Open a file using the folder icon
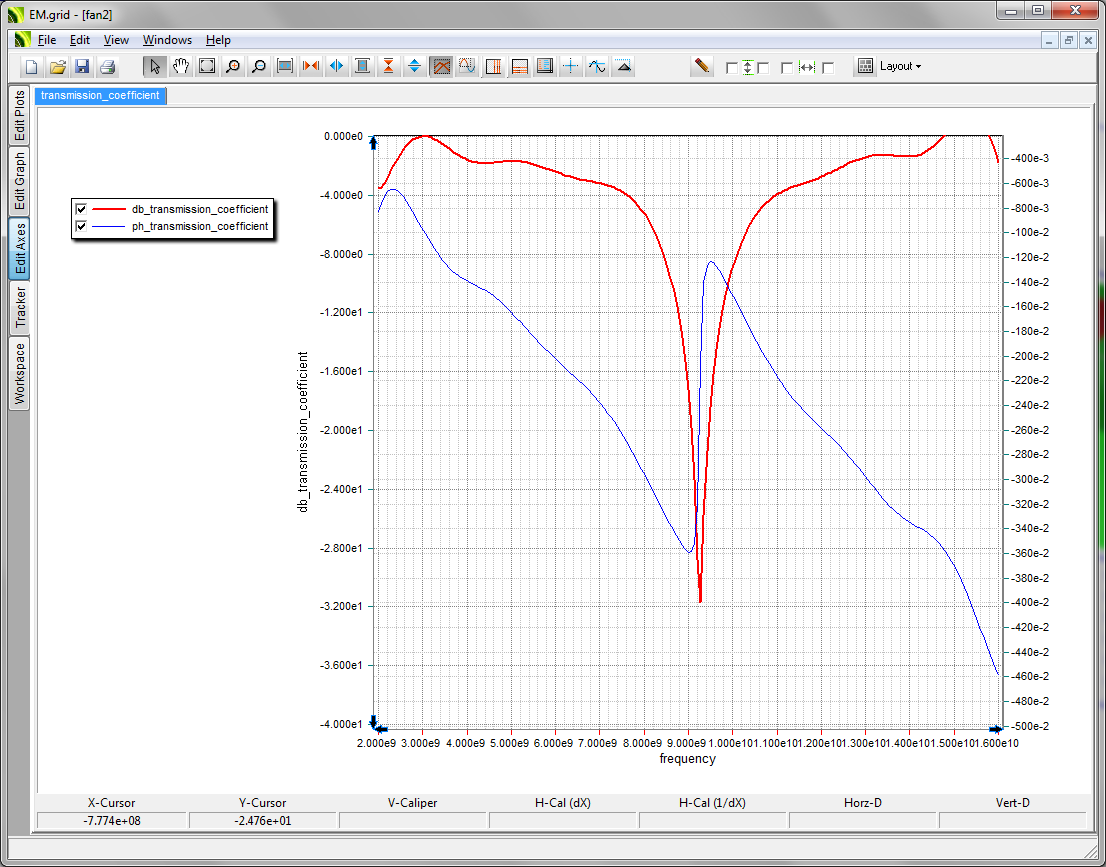The height and width of the screenshot is (867, 1106). [x=57, y=66]
